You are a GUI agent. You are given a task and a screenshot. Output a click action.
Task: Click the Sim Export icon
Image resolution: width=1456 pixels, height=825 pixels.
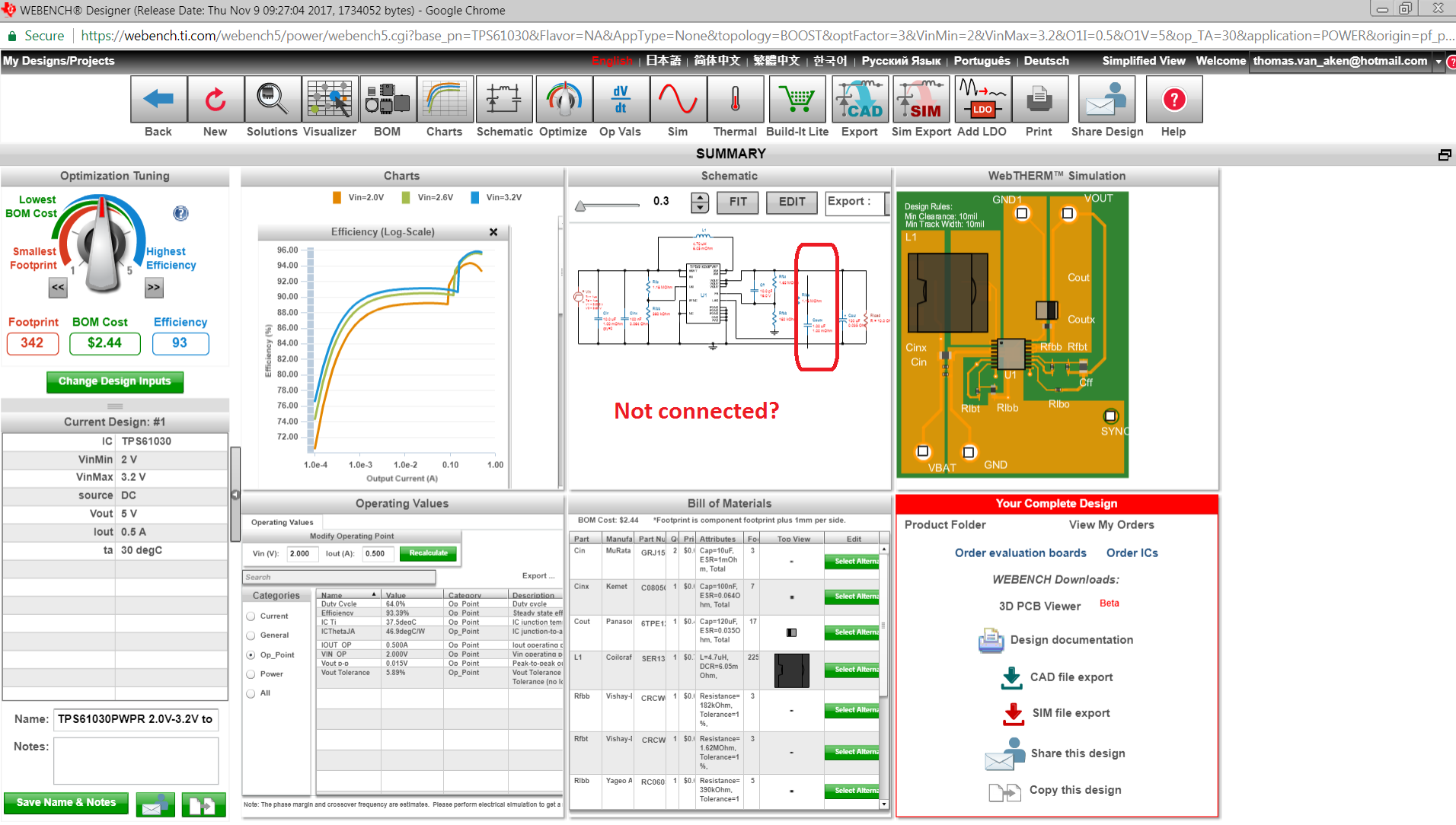921,100
